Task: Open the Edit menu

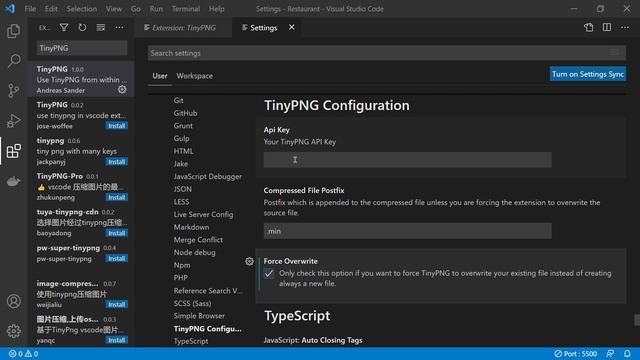Action: pyautogui.click(x=51, y=9)
